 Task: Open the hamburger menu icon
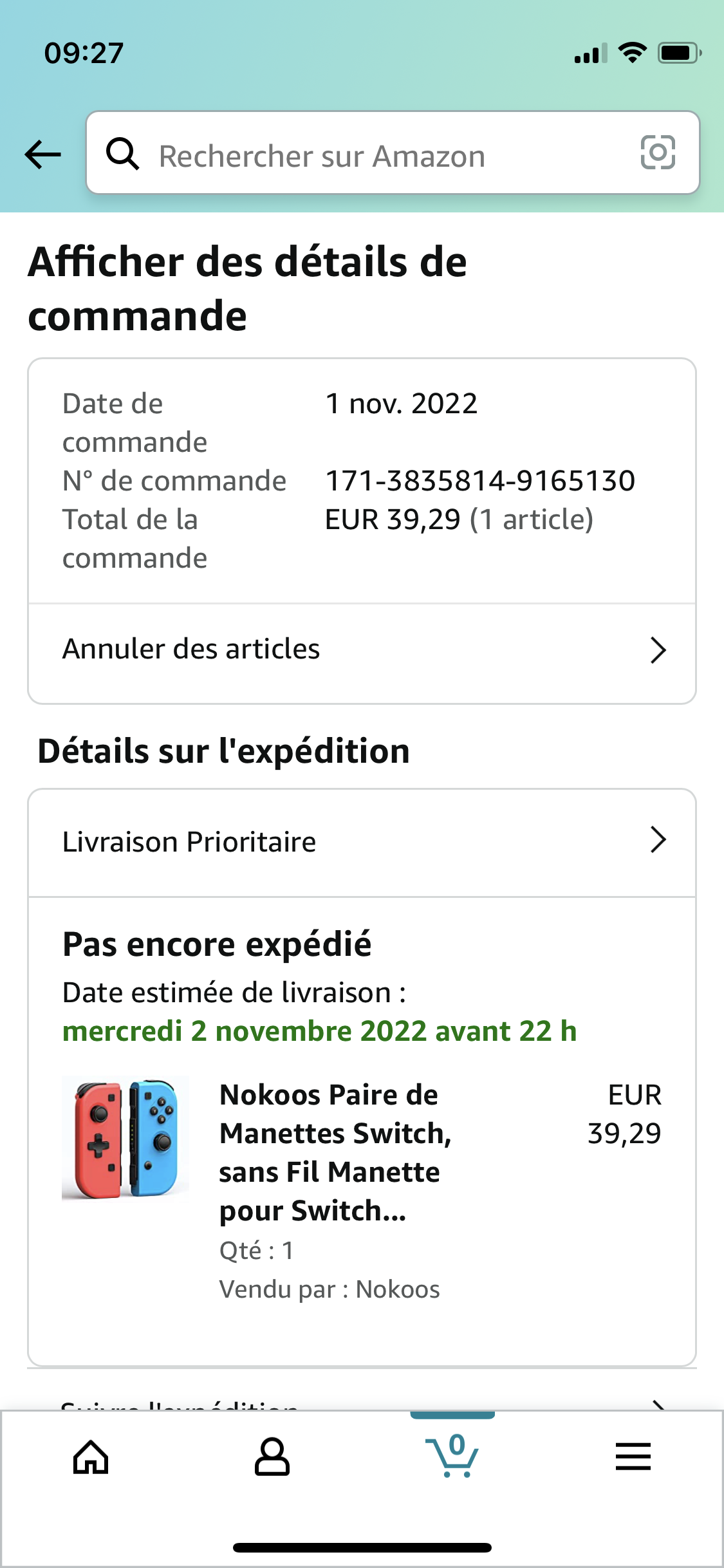pos(633,1457)
